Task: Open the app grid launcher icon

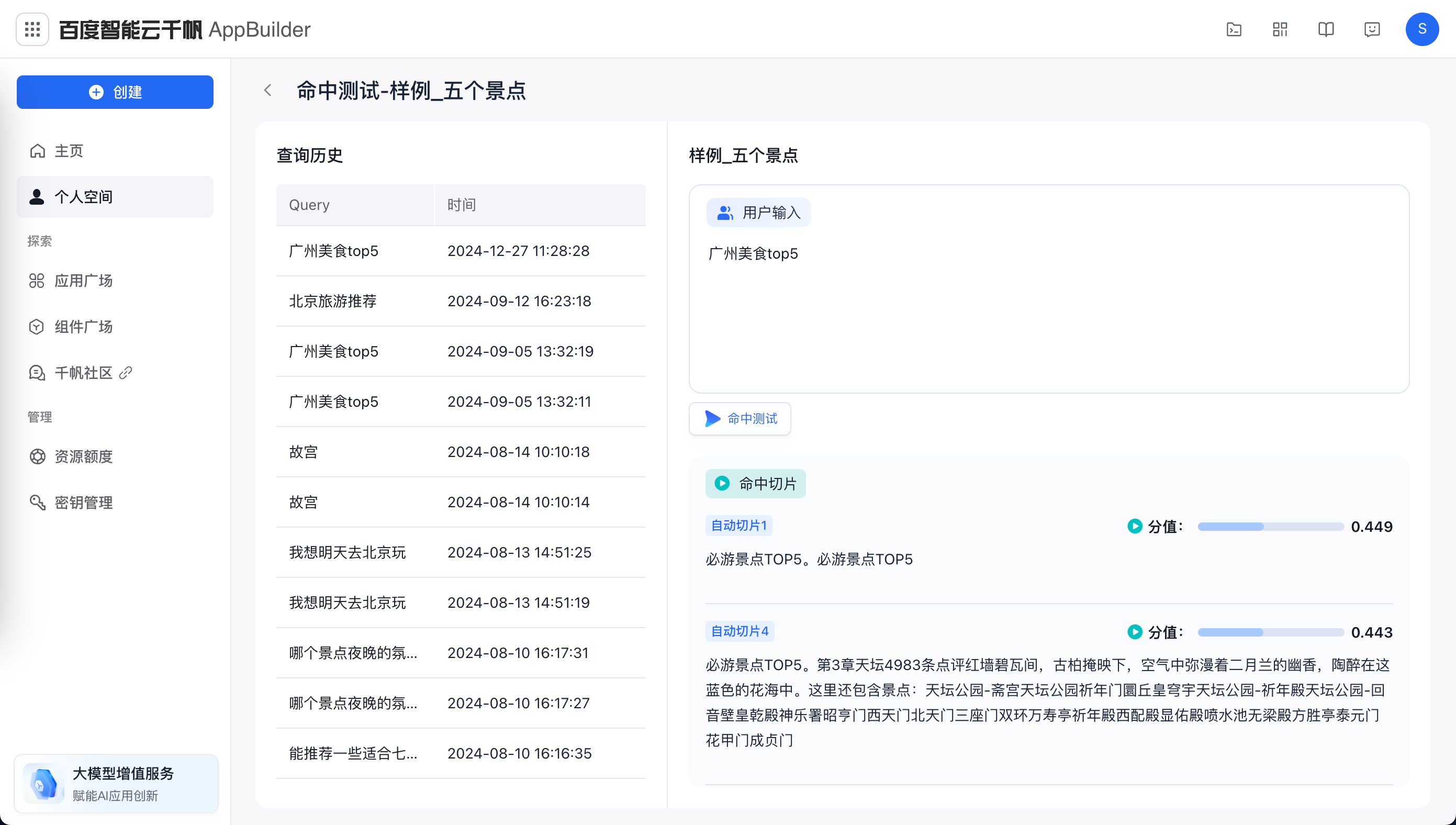Action: [32, 29]
